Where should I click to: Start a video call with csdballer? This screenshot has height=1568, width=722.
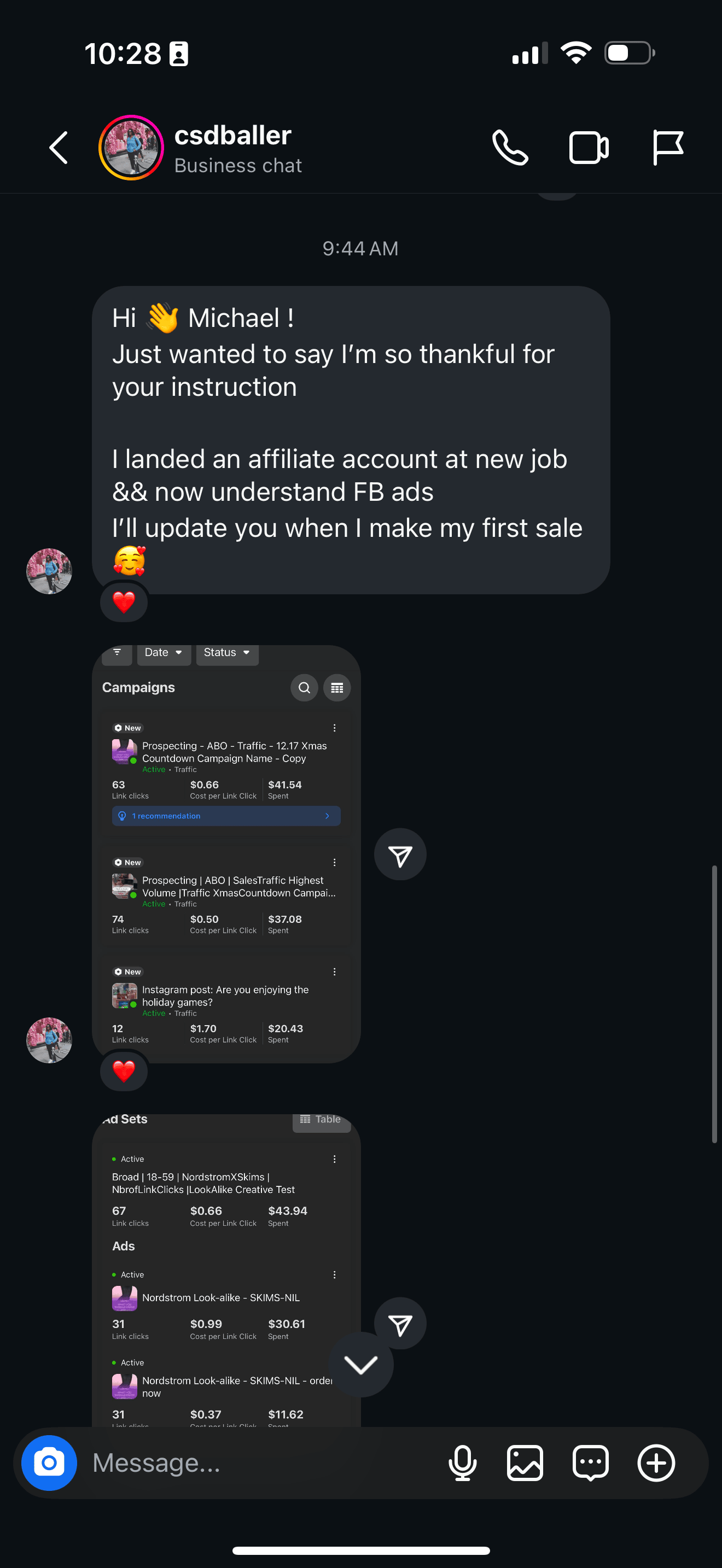(x=588, y=148)
